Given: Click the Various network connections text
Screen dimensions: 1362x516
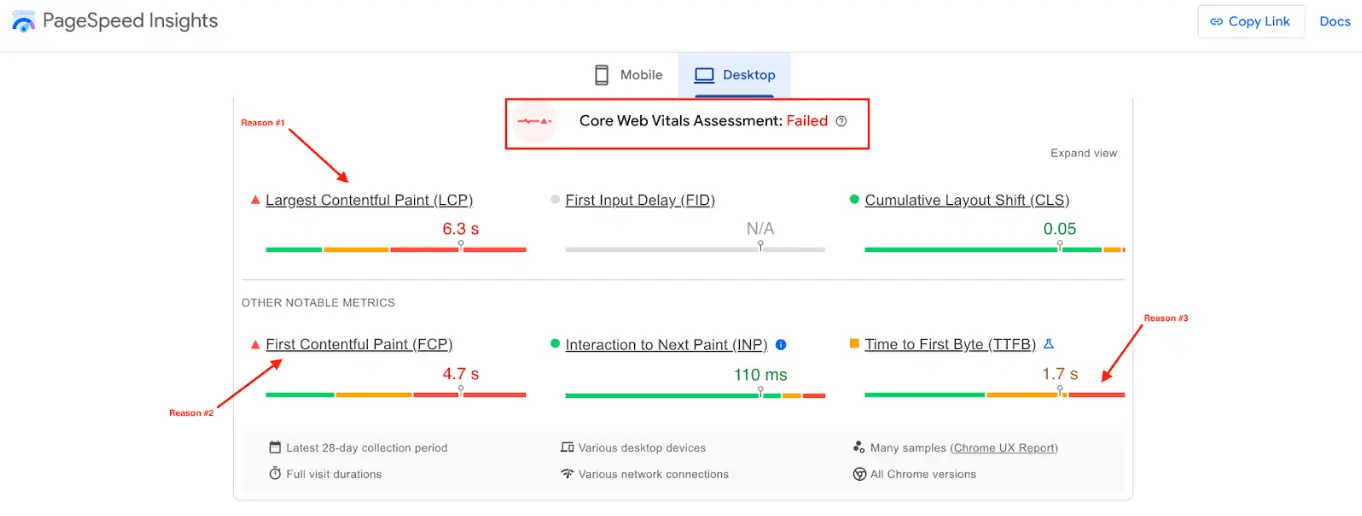Looking at the screenshot, I should 654,474.
